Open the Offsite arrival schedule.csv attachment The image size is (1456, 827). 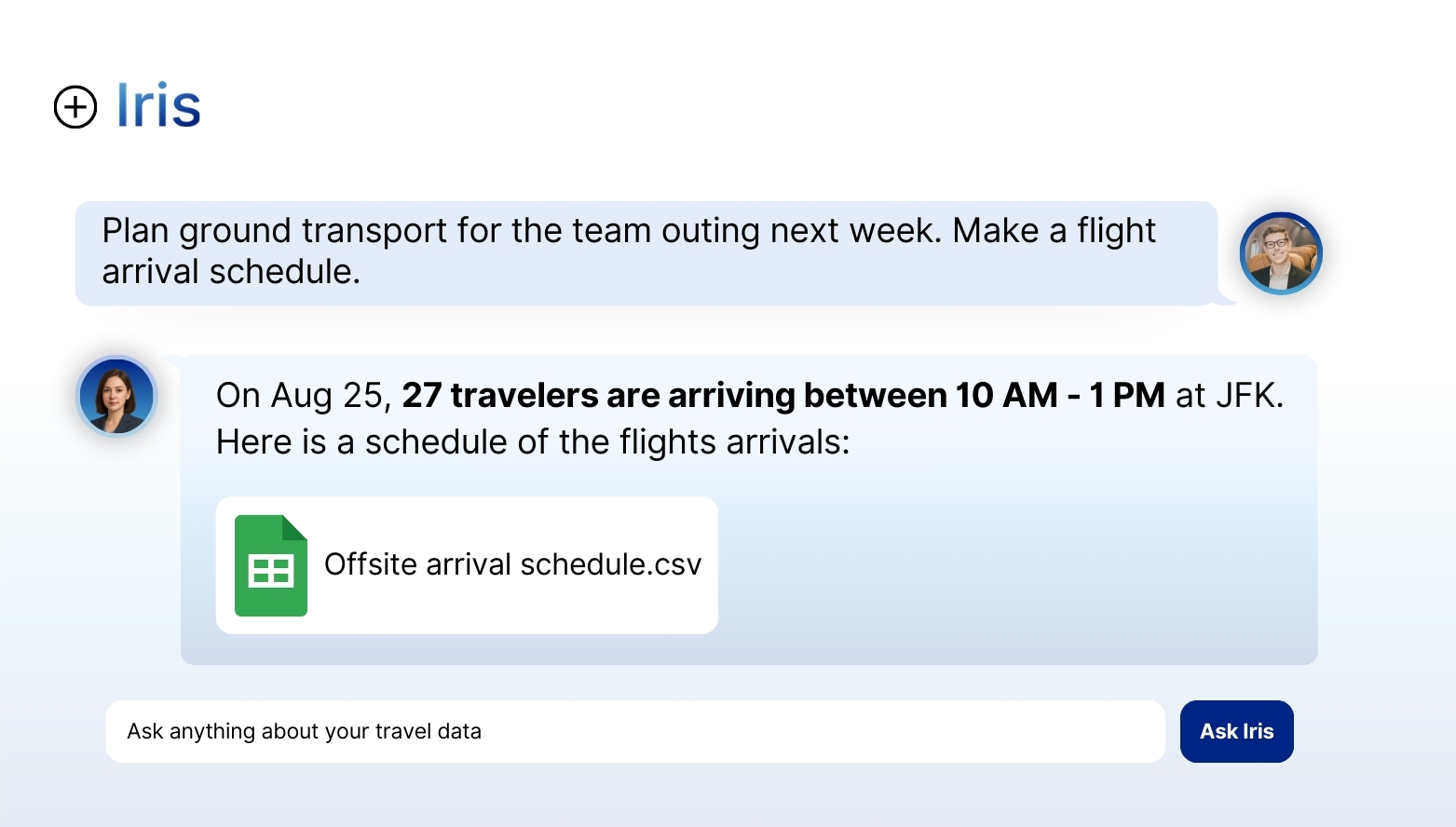512,564
